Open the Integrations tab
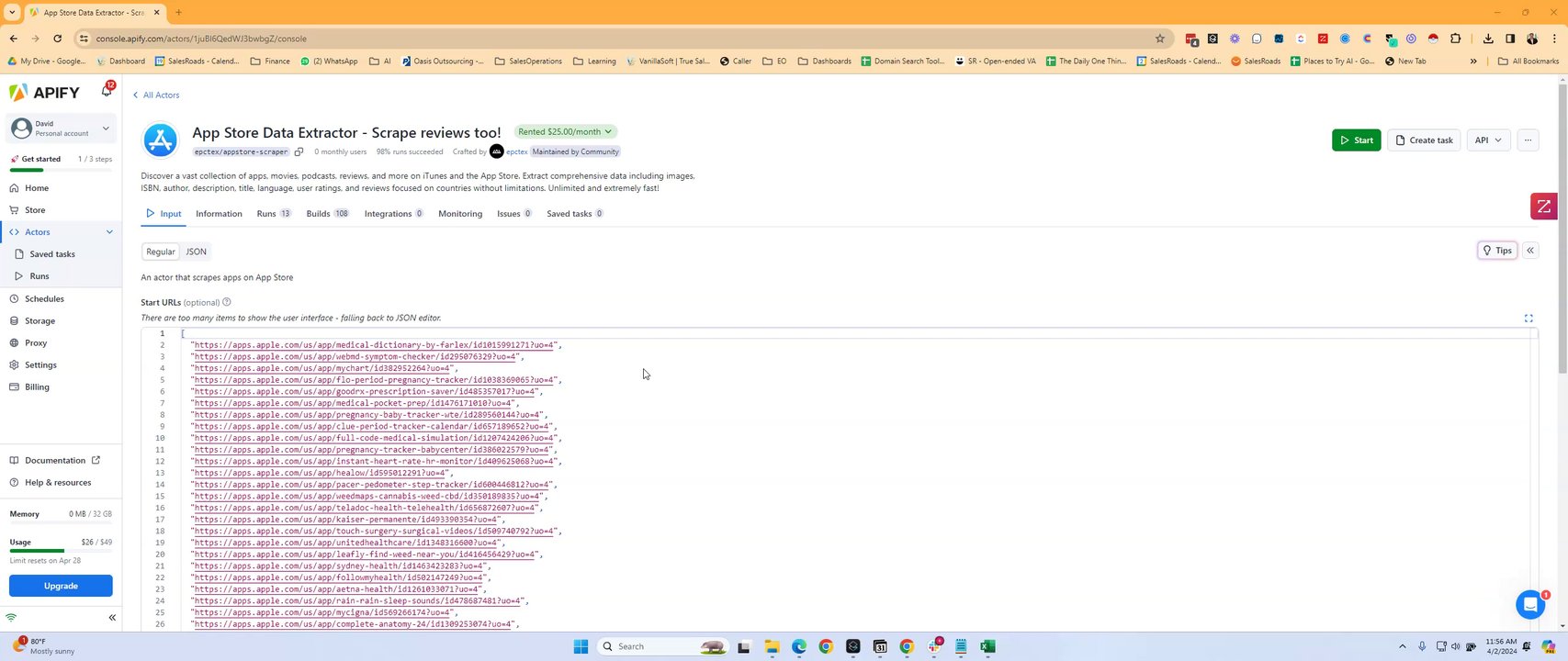Screen dimensions: 1568x661 pyautogui.click(x=394, y=214)
